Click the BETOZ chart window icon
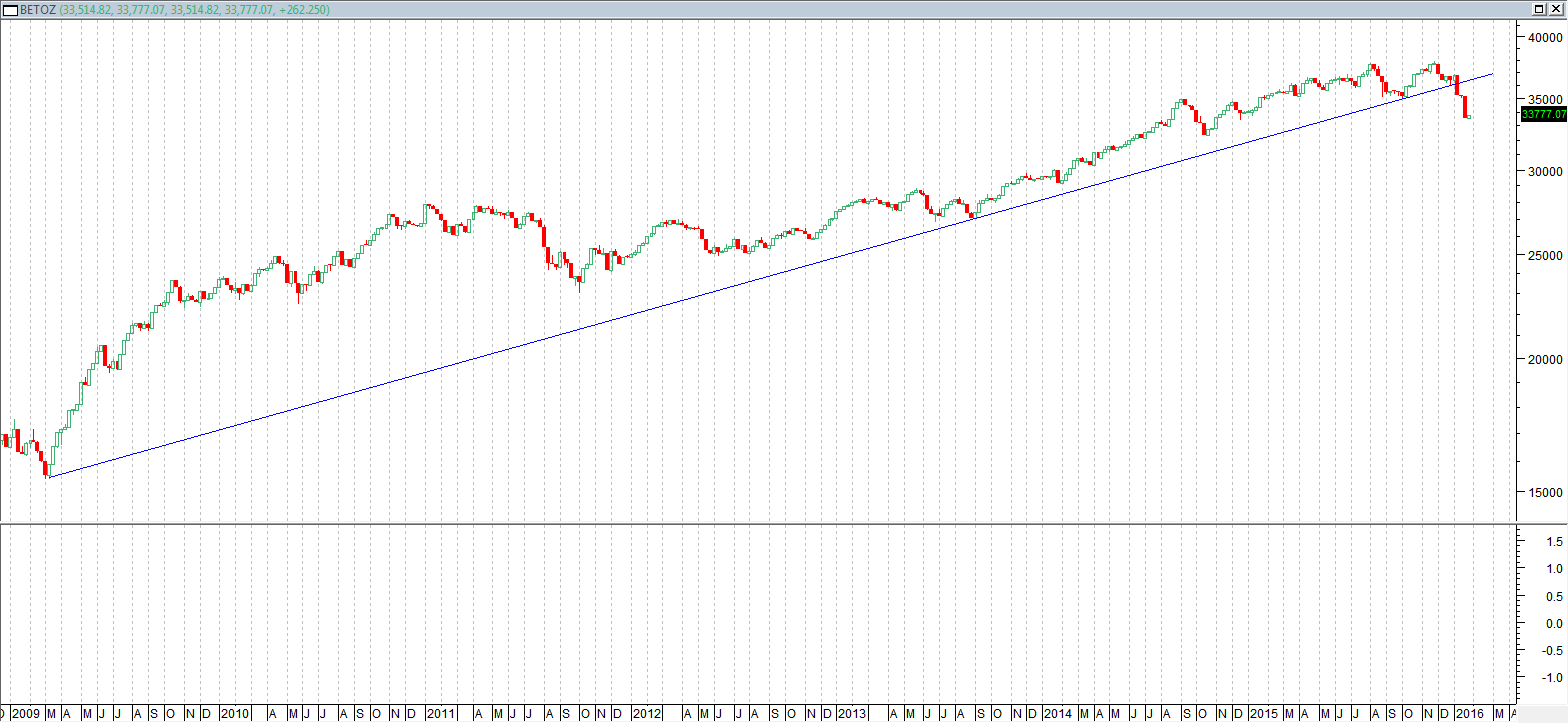This screenshot has height=723, width=1568. pos(10,9)
